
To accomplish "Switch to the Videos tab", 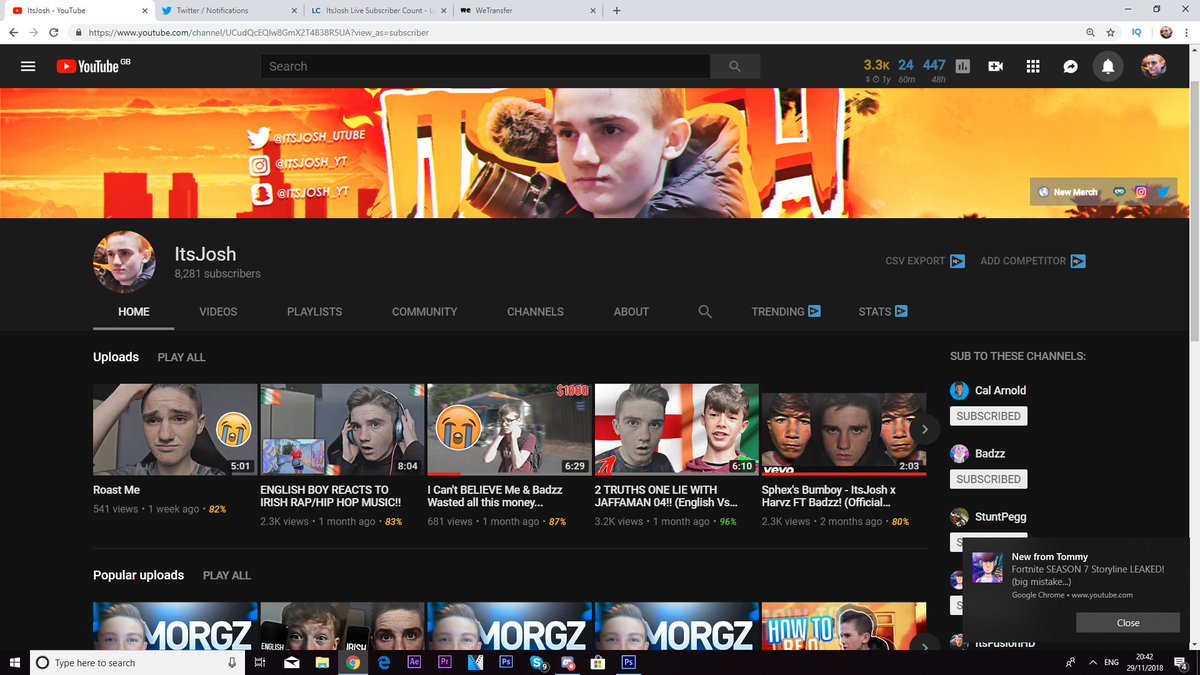I will (x=218, y=312).
